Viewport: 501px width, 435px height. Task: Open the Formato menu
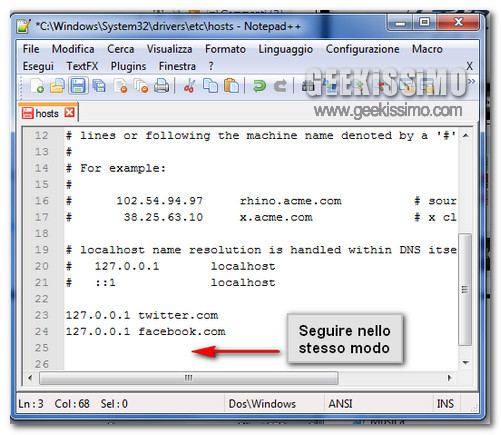click(x=225, y=49)
